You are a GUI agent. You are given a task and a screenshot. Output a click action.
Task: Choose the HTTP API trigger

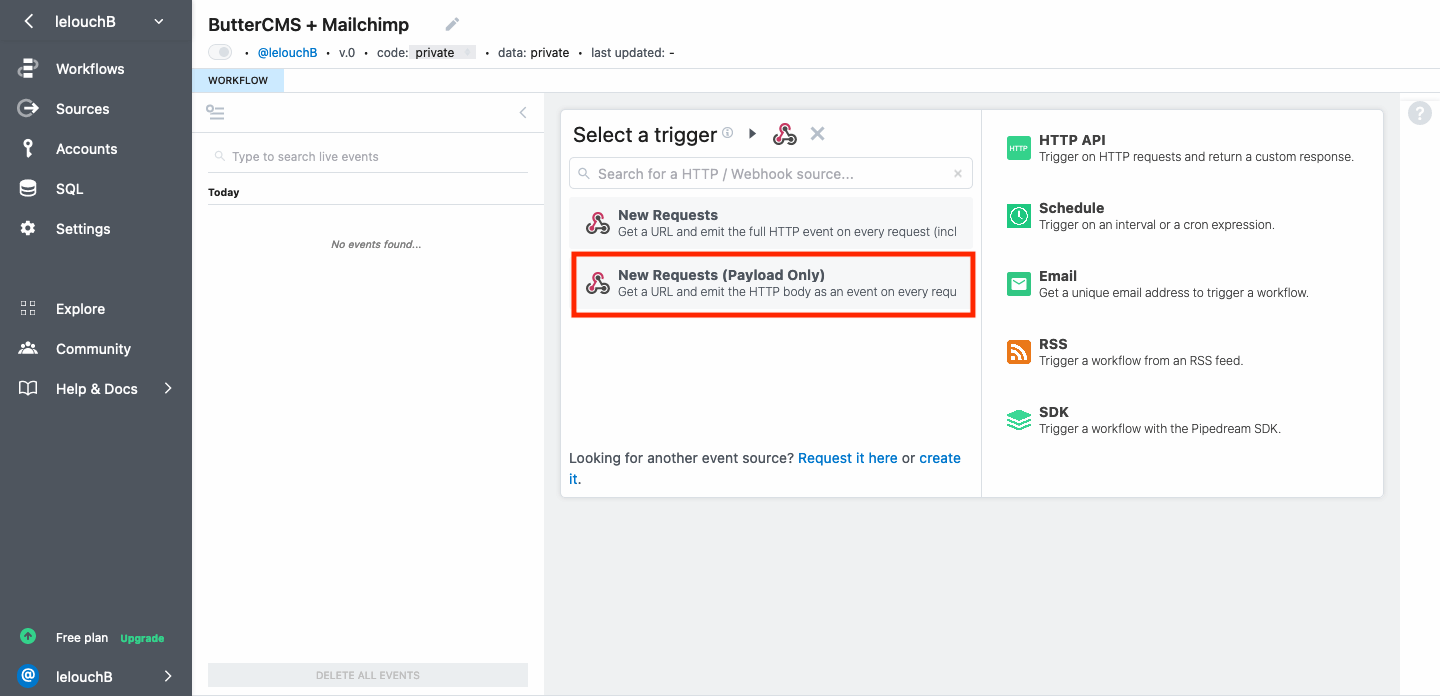point(1182,148)
